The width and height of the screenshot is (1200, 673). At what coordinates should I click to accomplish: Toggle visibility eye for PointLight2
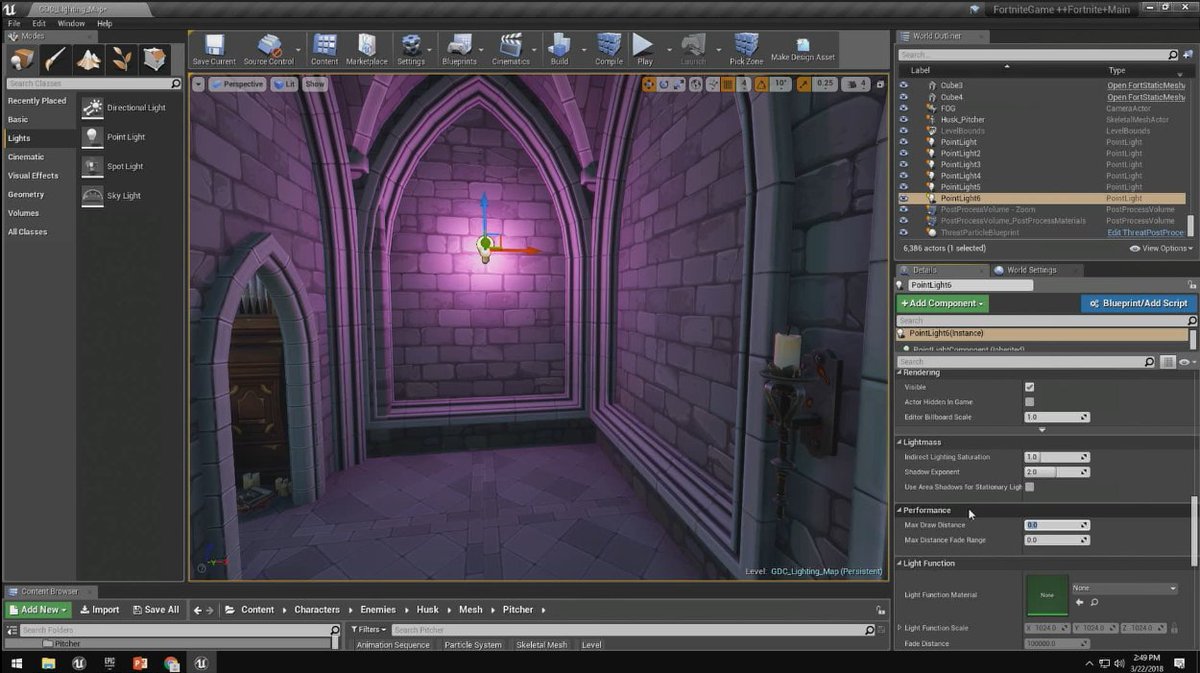point(904,153)
